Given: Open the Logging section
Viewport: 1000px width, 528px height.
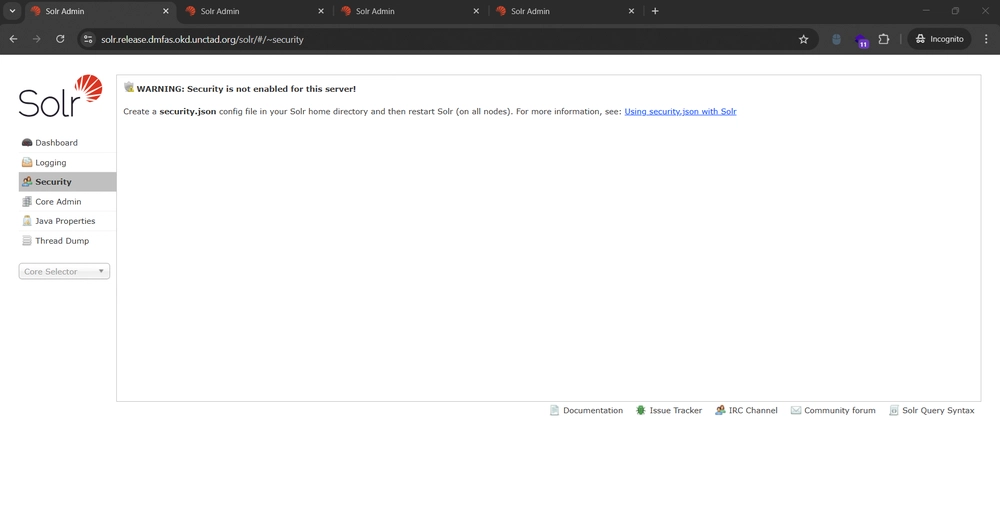Looking at the screenshot, I should [67, 163].
